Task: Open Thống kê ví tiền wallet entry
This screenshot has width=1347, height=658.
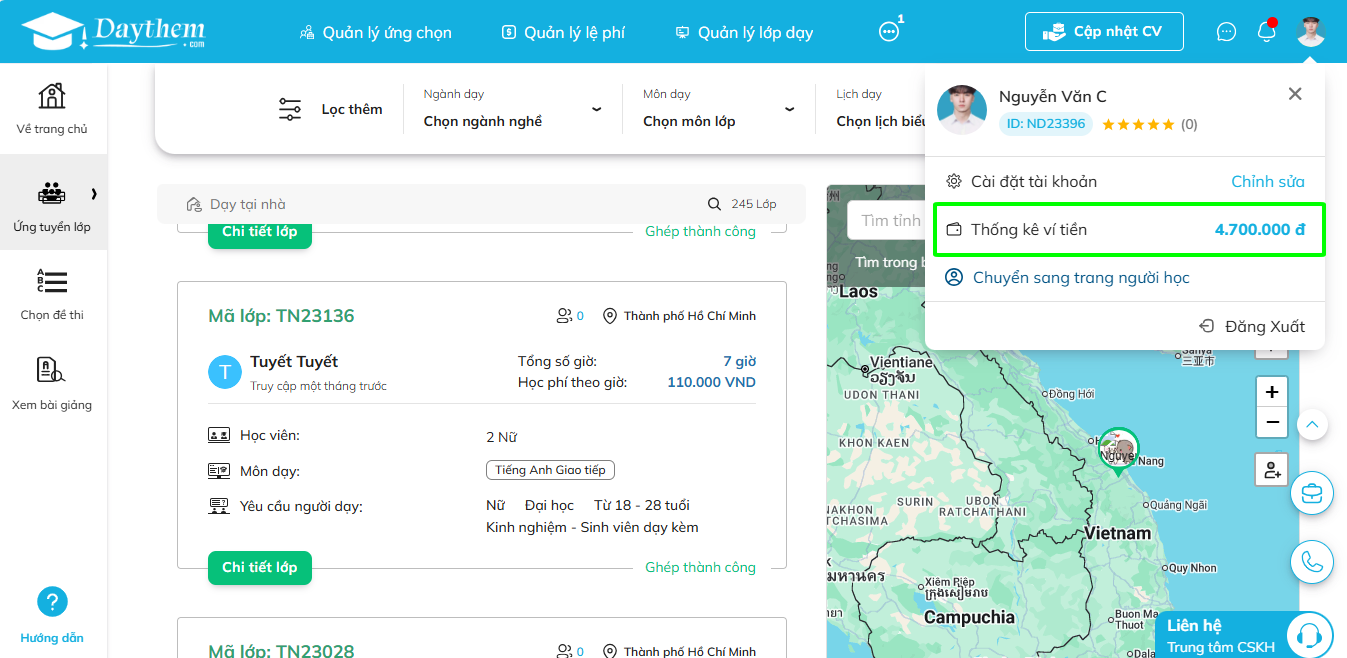Action: point(1125,230)
